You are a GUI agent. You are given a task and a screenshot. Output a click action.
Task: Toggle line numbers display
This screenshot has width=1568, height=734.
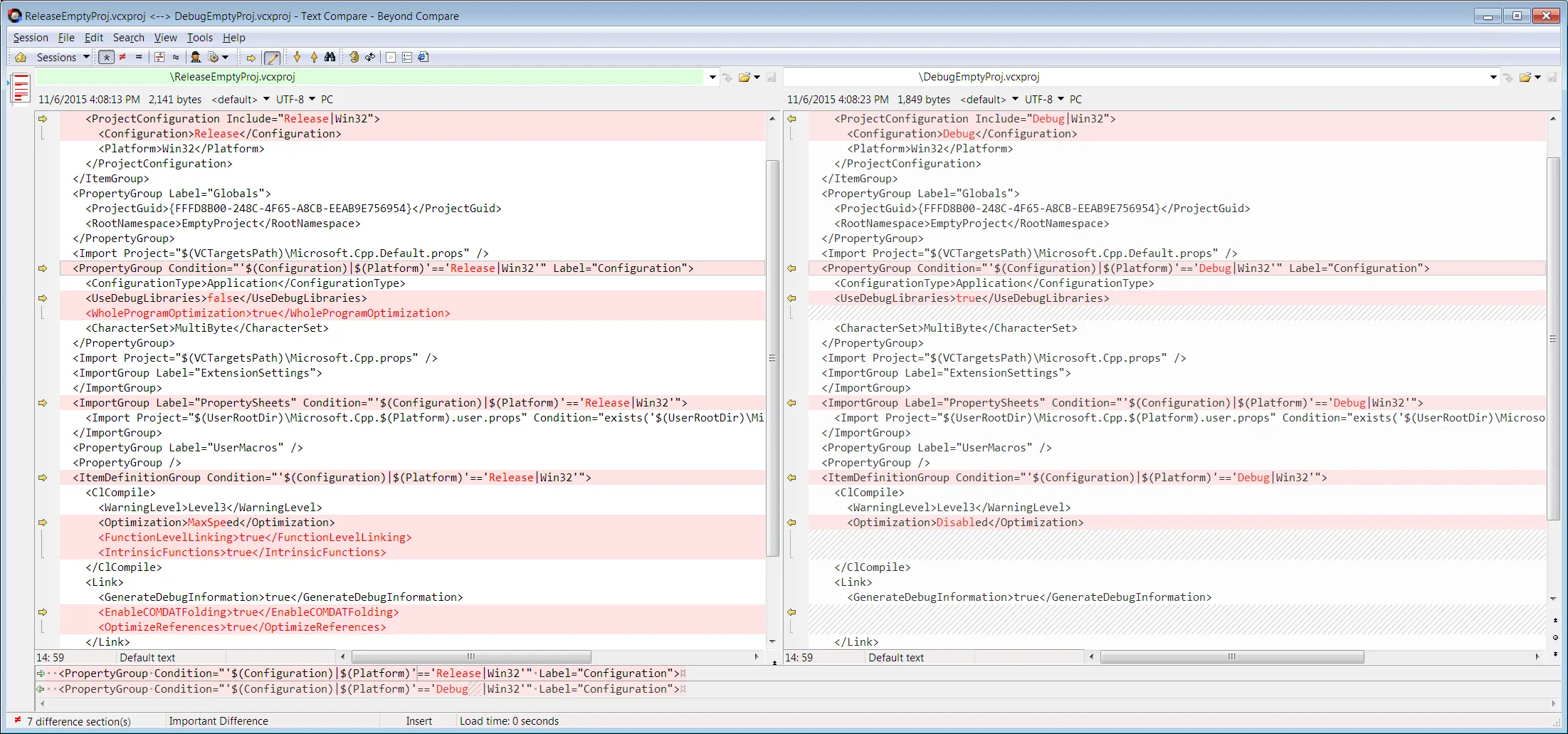(x=407, y=57)
